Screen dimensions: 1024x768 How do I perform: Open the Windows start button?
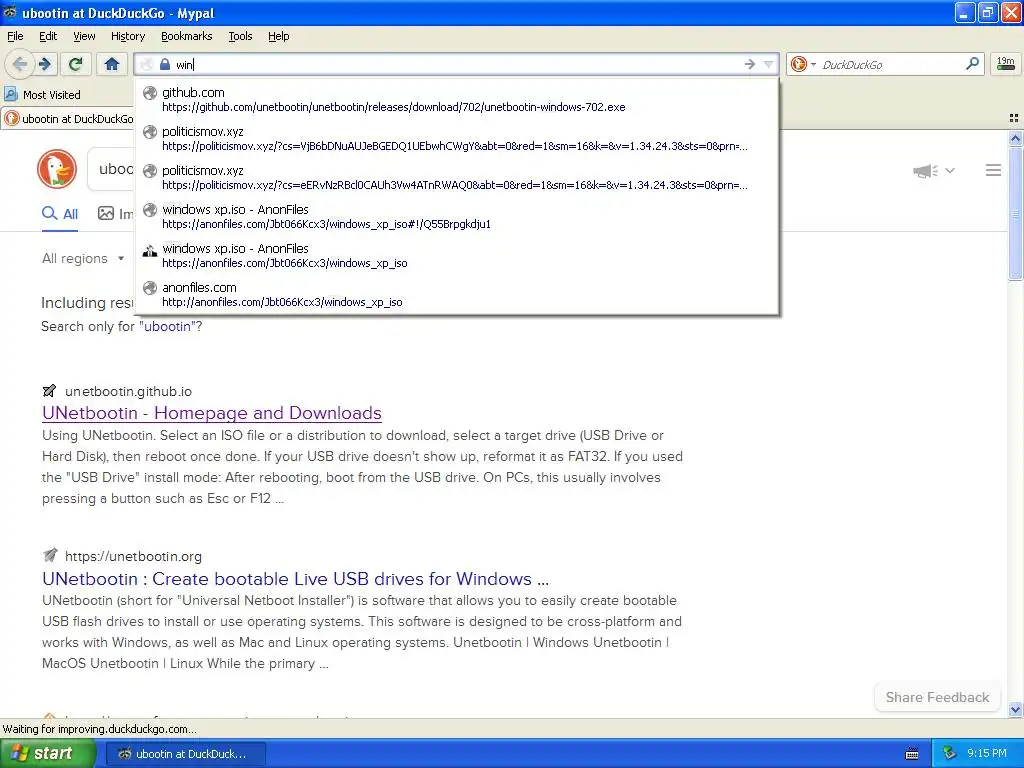coord(48,754)
